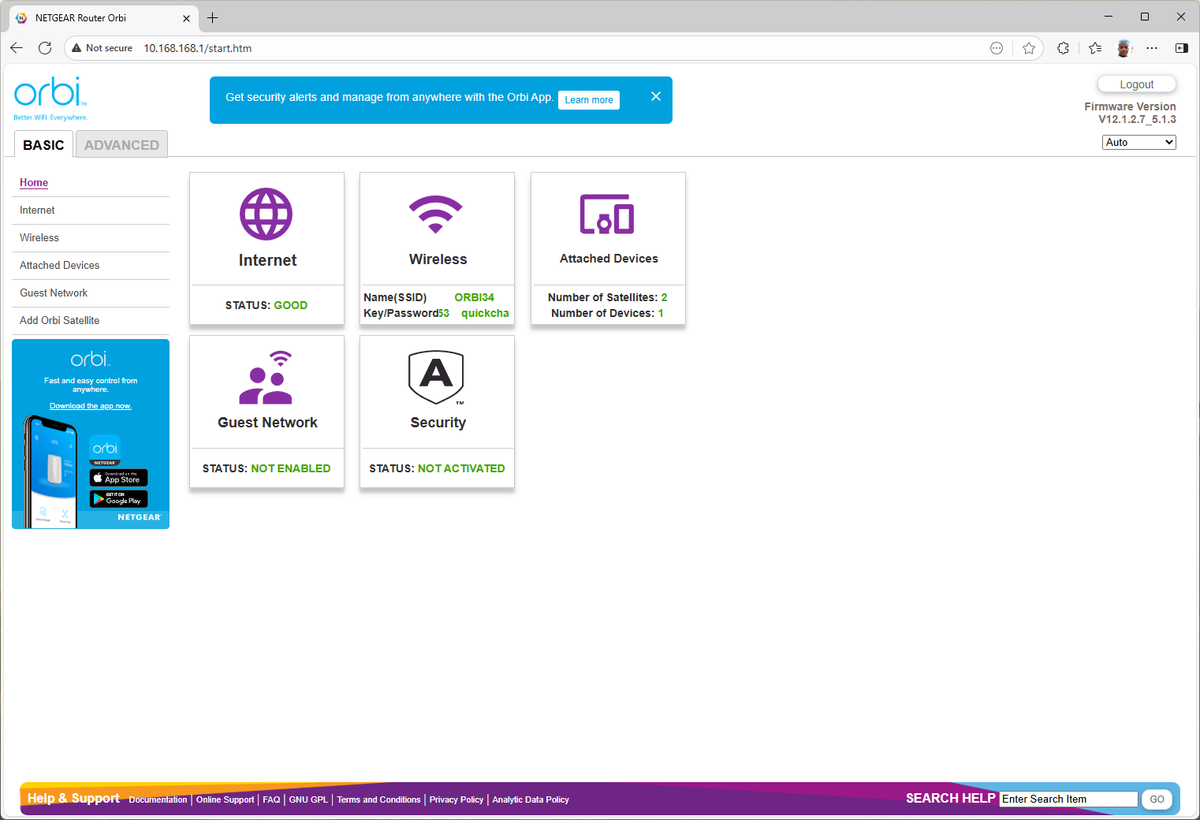Image resolution: width=1200 pixels, height=820 pixels.
Task: Select Wireless in the sidebar
Action: coord(39,238)
